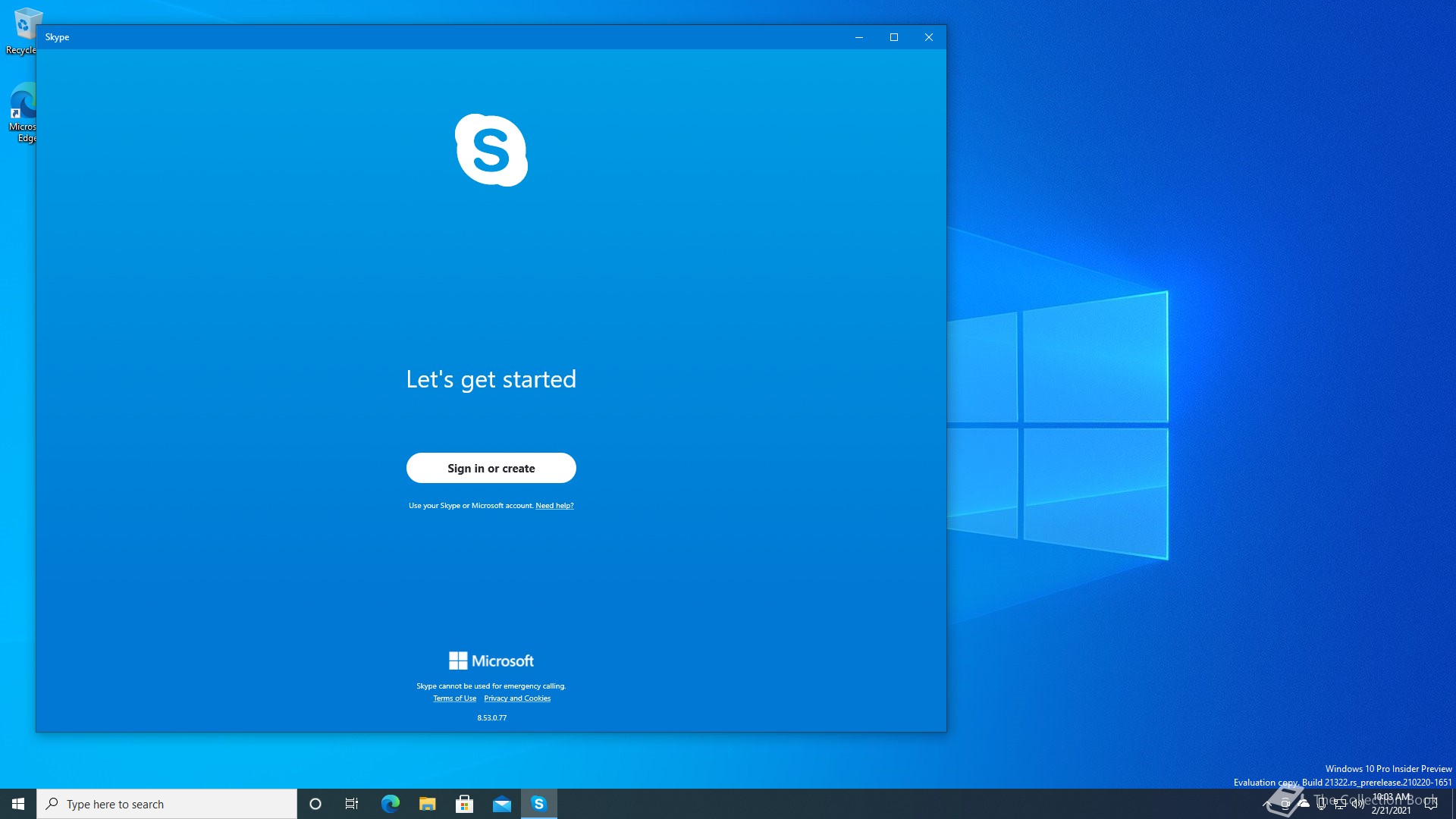Focus the Type here to search box
This screenshot has width=1456, height=819.
click(167, 804)
